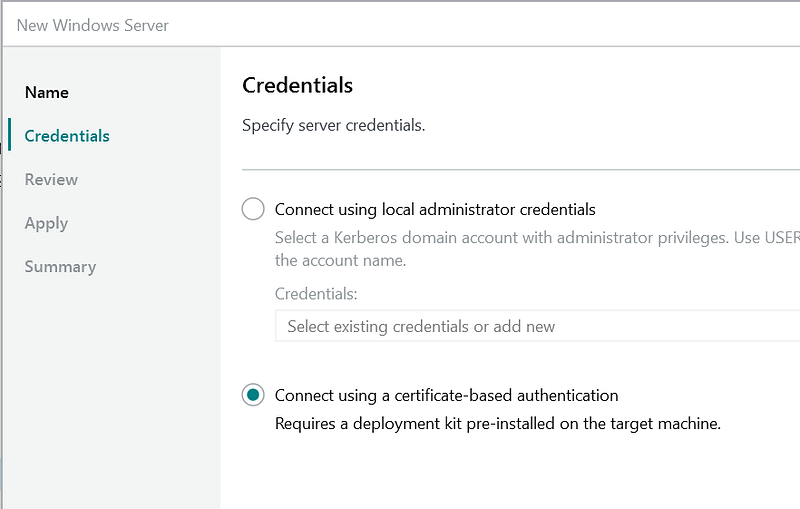Click the deployment kit requirement note
This screenshot has width=800, height=509.
coord(497,423)
